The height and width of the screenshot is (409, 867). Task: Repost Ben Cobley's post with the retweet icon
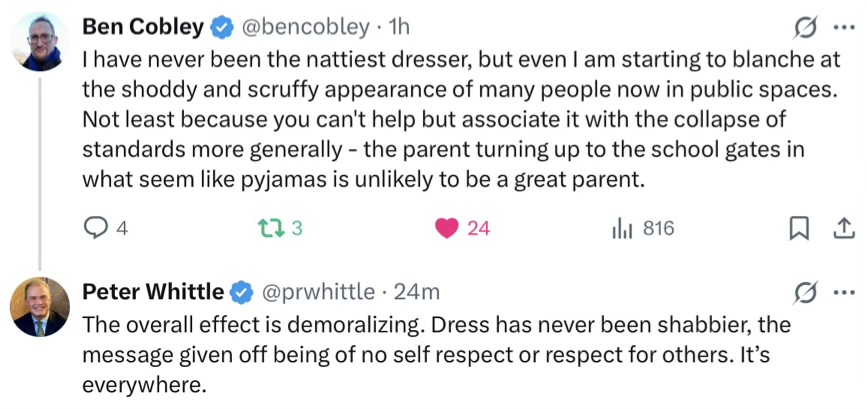coord(266,229)
